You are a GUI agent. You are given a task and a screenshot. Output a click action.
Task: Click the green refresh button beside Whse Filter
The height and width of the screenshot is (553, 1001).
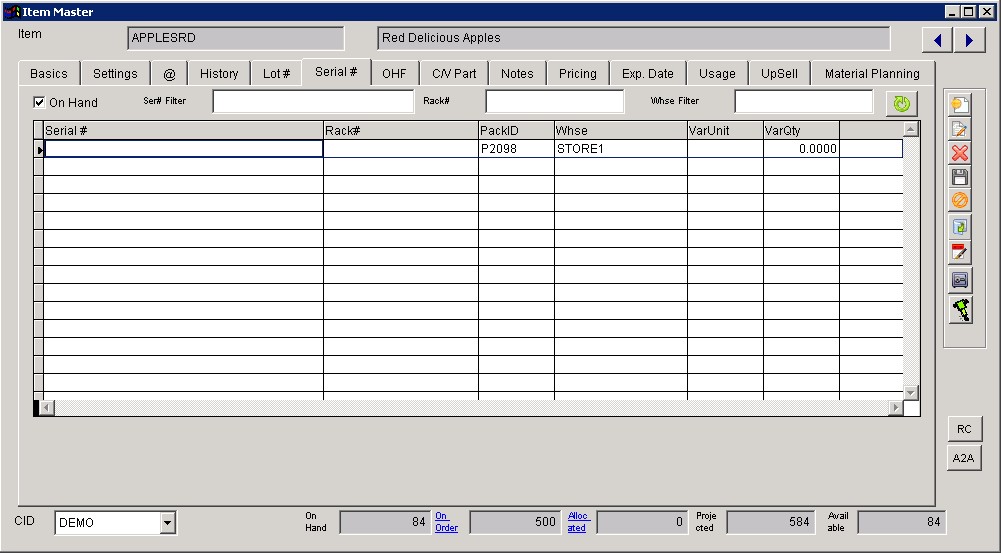pyautogui.click(x=901, y=103)
